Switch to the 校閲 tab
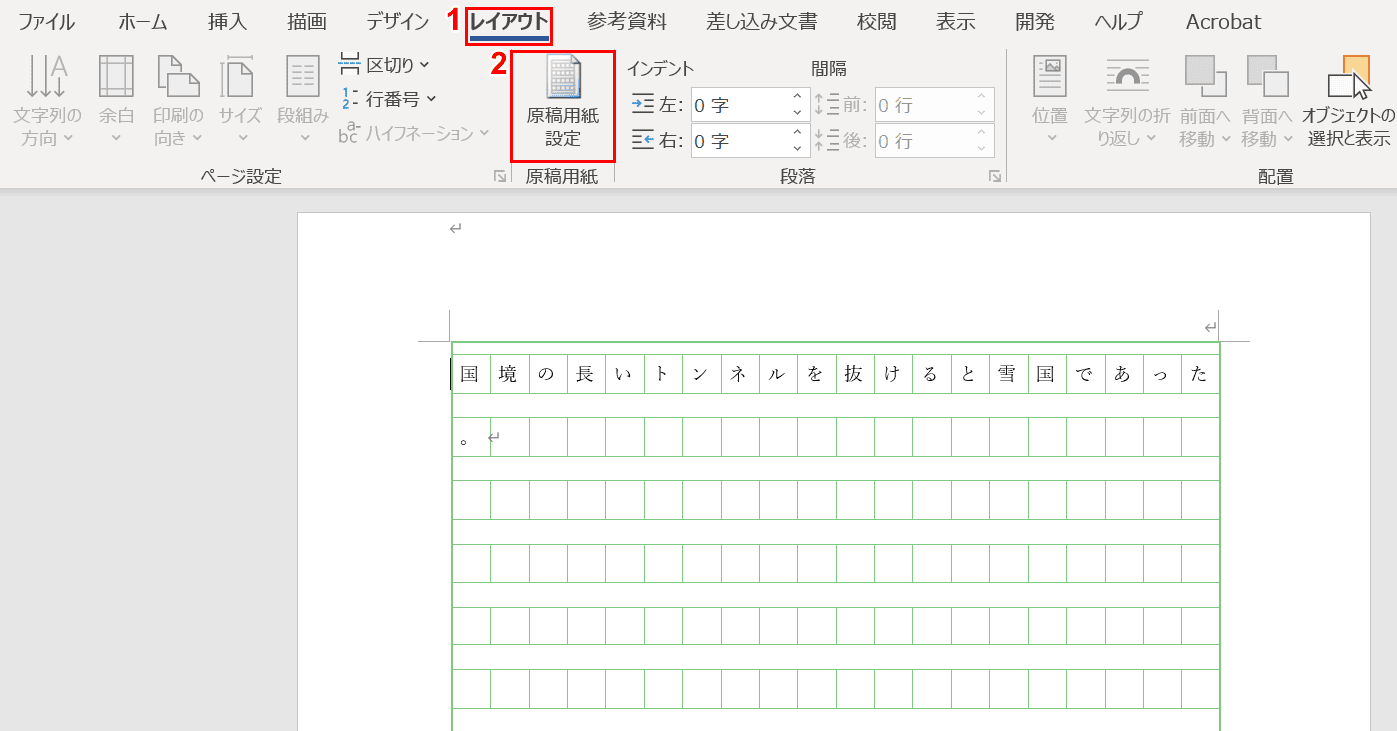The width and height of the screenshot is (1397, 731). tap(877, 22)
